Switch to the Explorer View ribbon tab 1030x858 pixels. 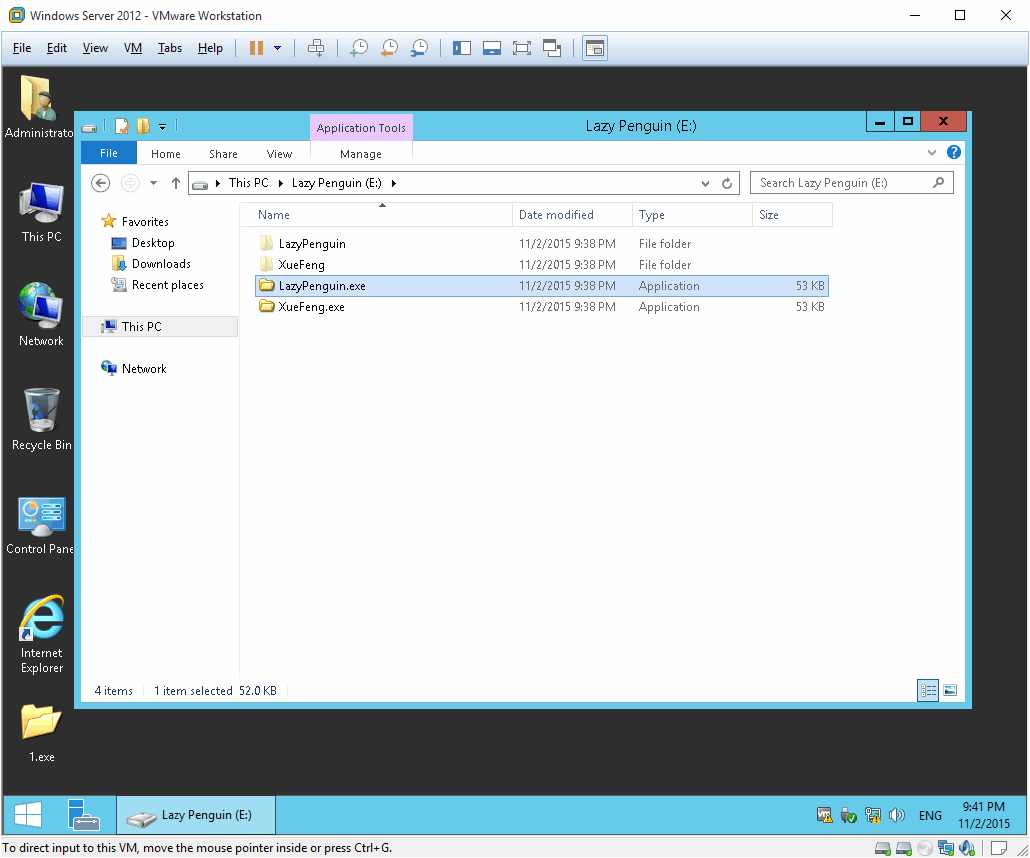[279, 154]
